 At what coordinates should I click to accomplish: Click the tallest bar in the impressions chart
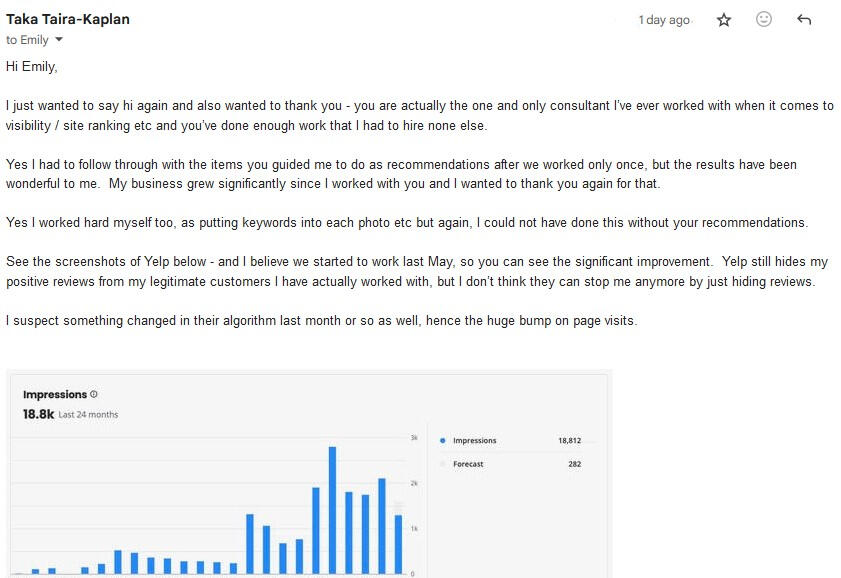332,510
